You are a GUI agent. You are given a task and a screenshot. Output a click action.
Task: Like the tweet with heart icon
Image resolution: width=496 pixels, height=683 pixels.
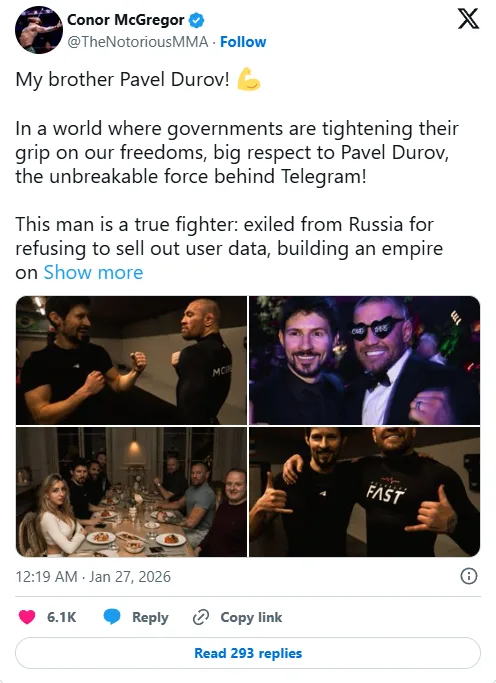click(x=27, y=617)
